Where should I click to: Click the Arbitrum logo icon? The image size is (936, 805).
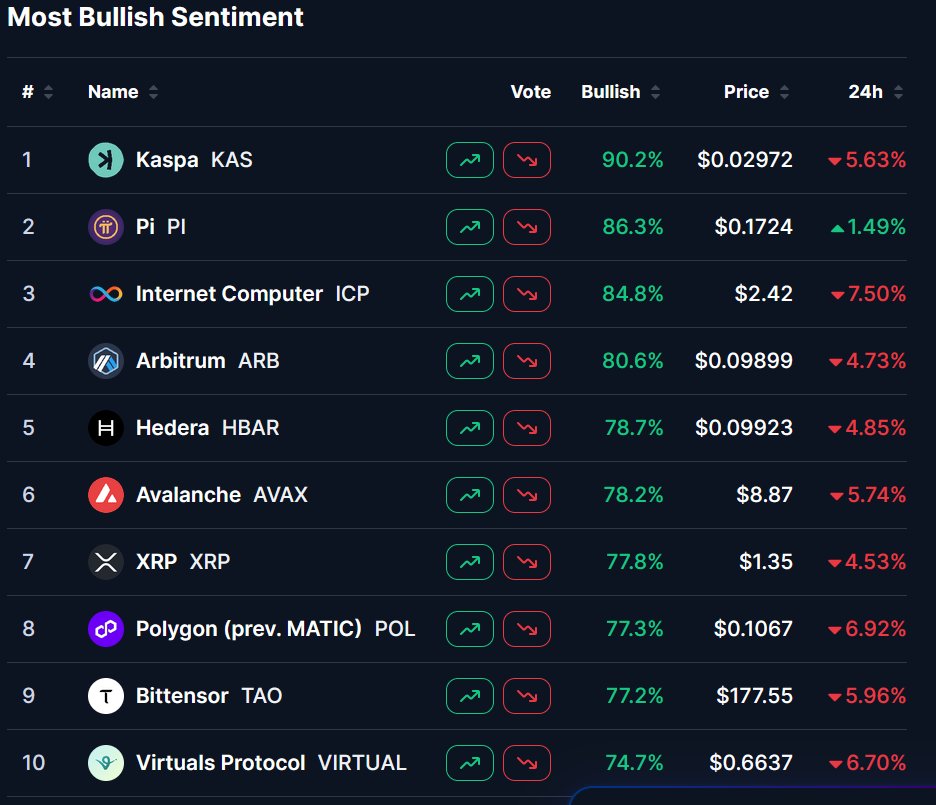(x=106, y=361)
